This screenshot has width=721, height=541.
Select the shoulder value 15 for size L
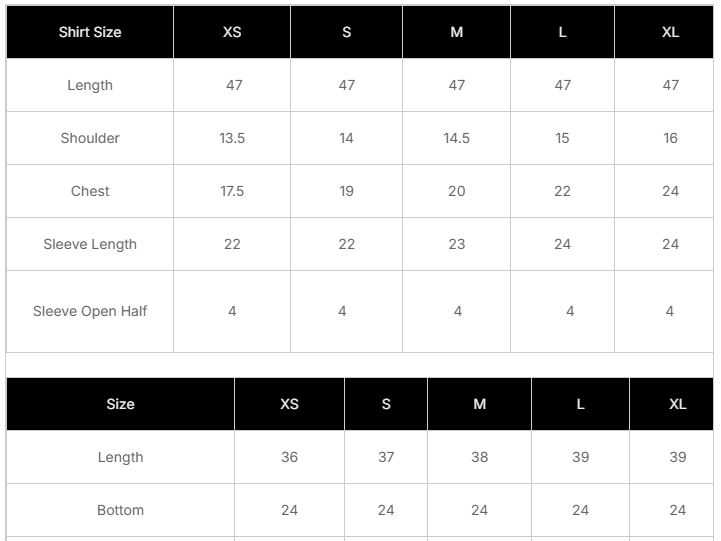coord(562,138)
